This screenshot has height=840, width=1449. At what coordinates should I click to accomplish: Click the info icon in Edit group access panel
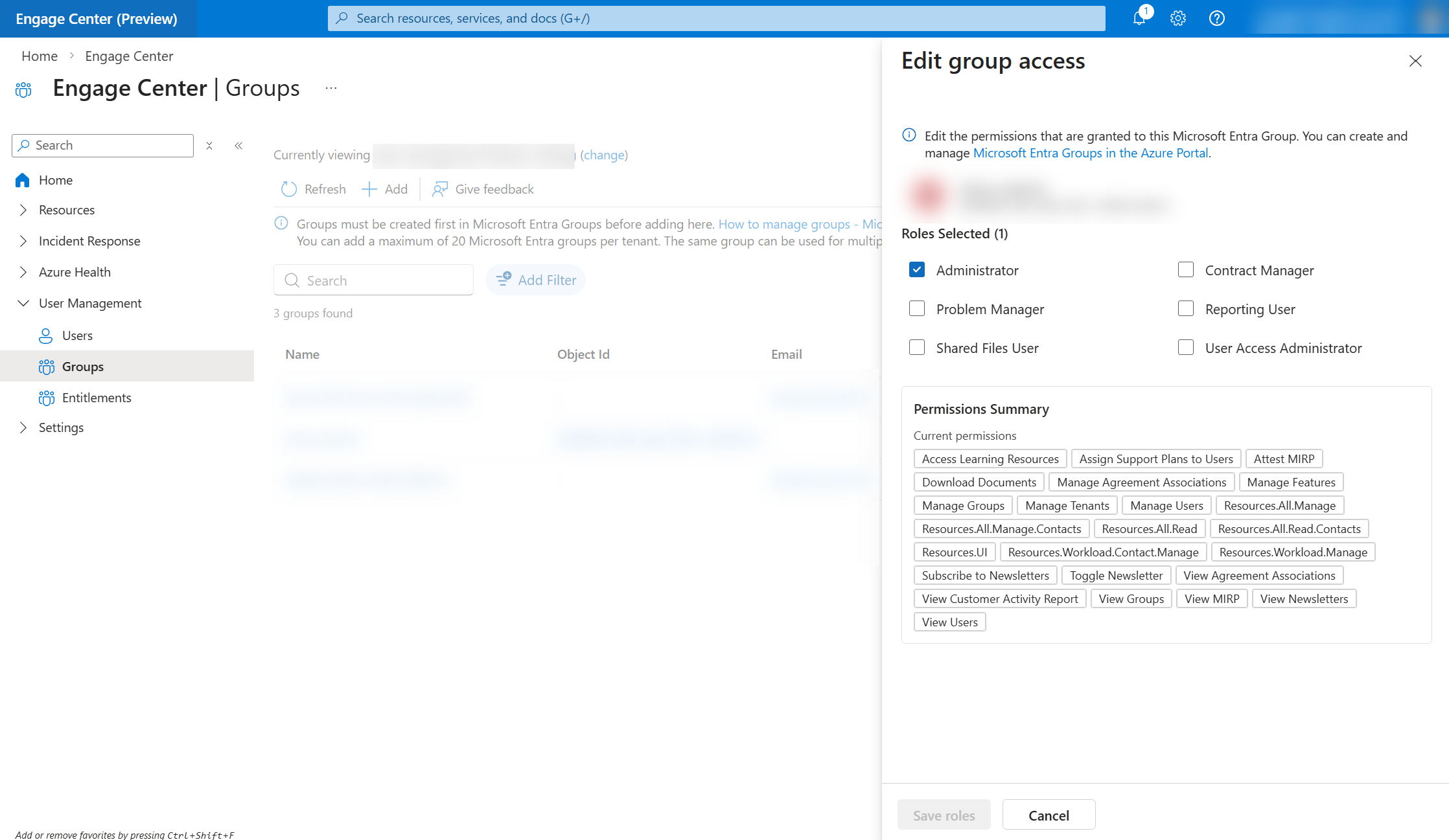909,135
